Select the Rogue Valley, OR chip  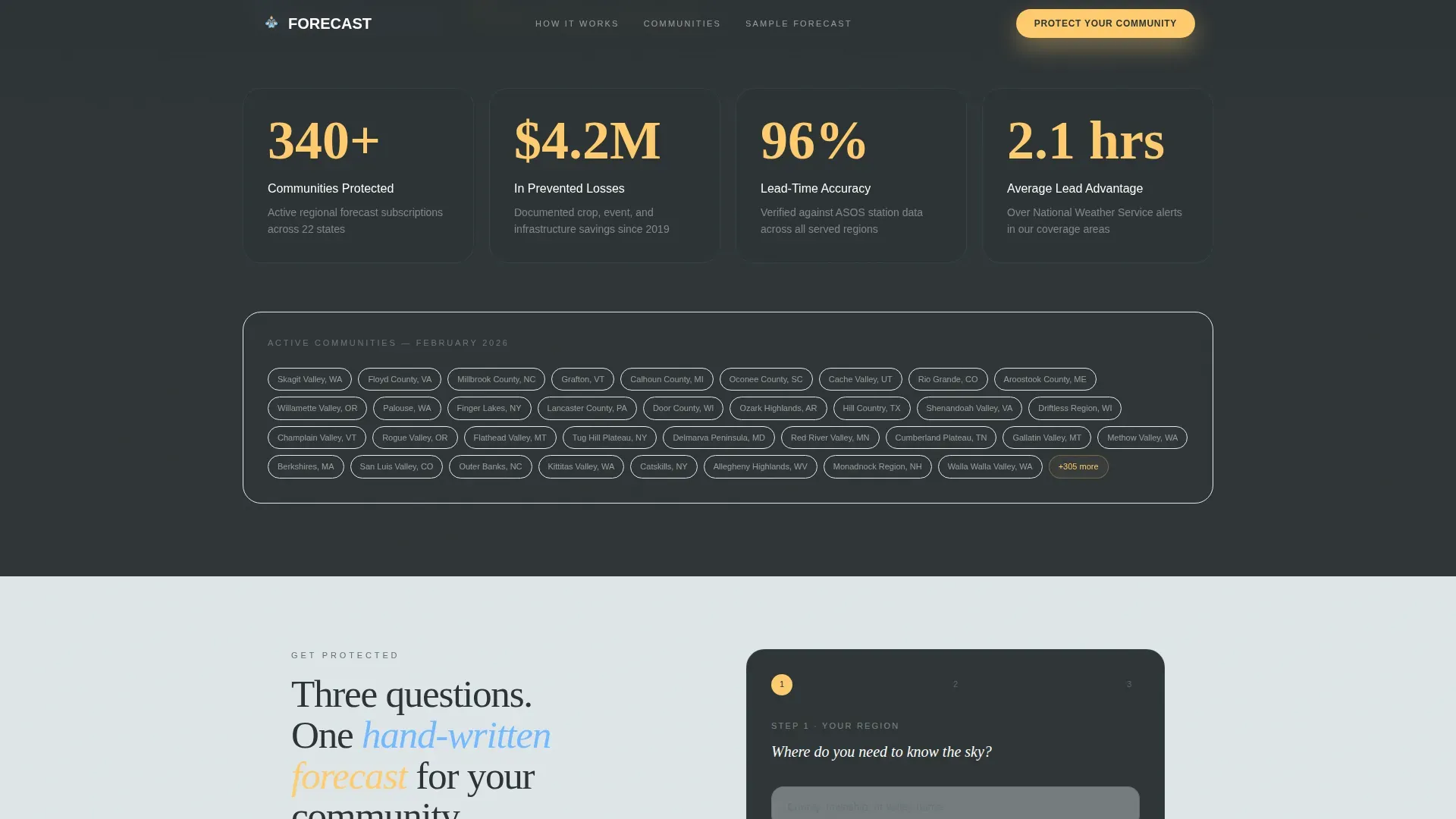tap(415, 438)
